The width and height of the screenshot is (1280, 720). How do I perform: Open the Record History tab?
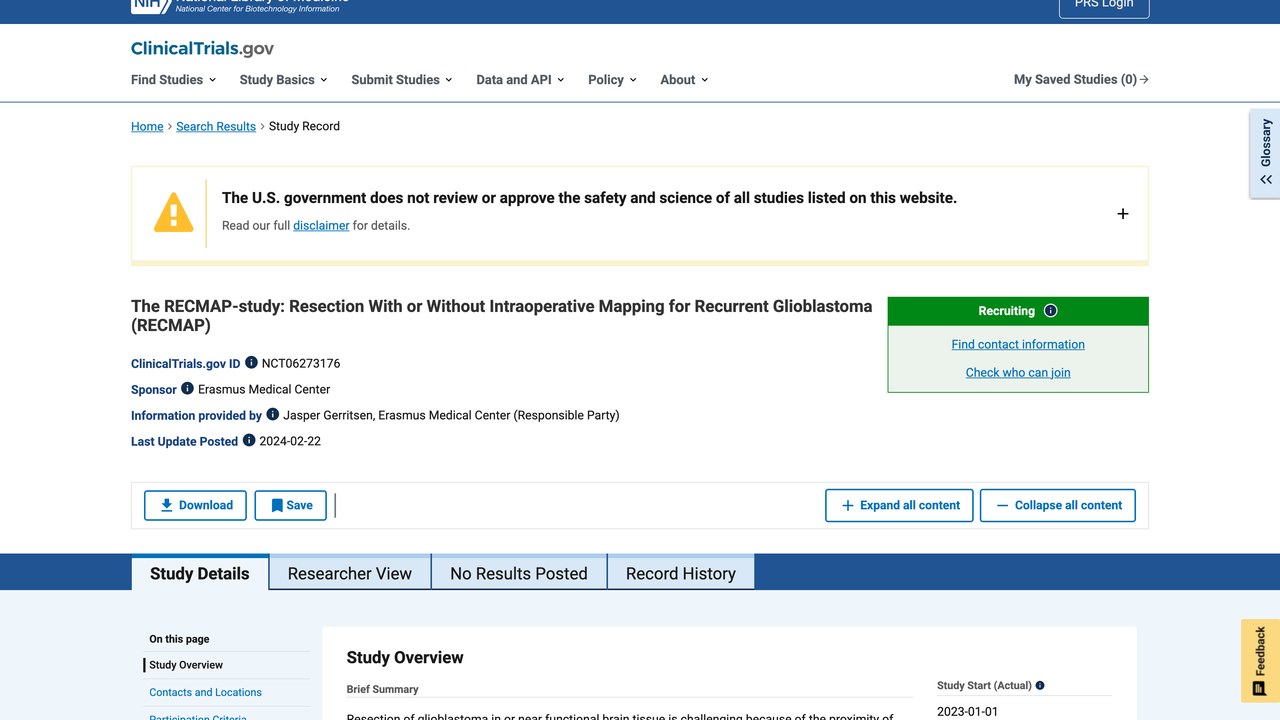point(681,573)
